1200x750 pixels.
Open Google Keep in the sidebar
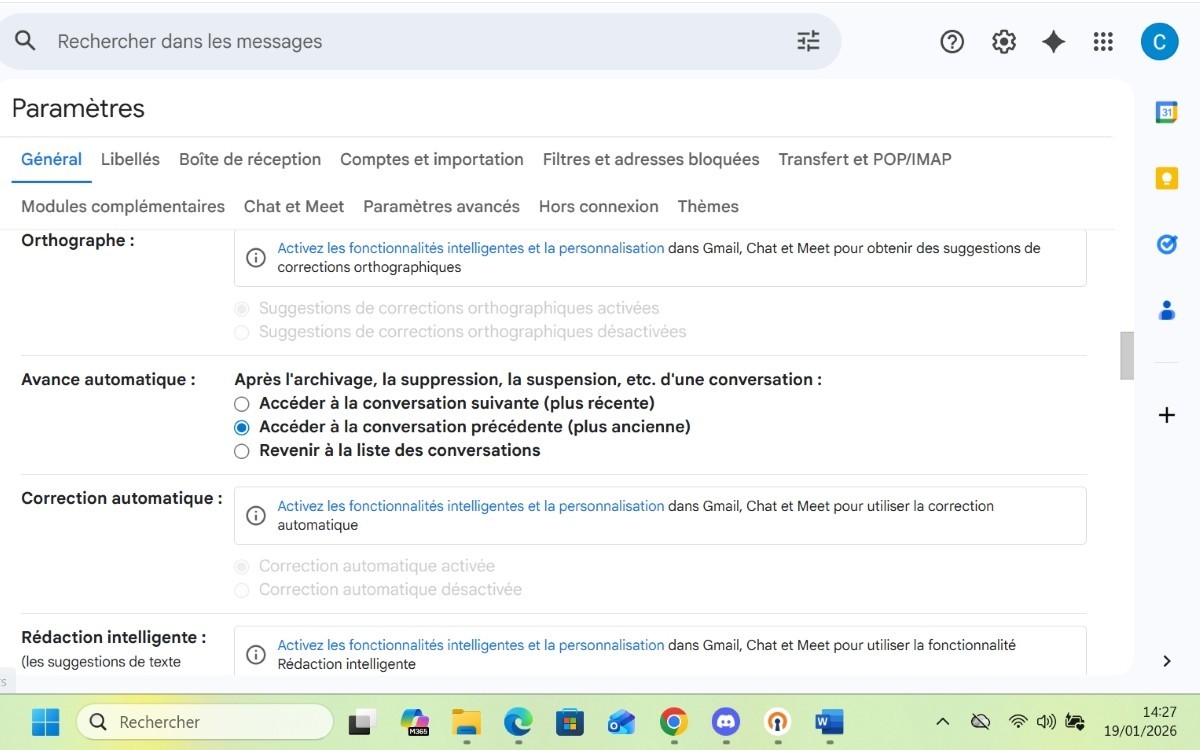click(1166, 177)
